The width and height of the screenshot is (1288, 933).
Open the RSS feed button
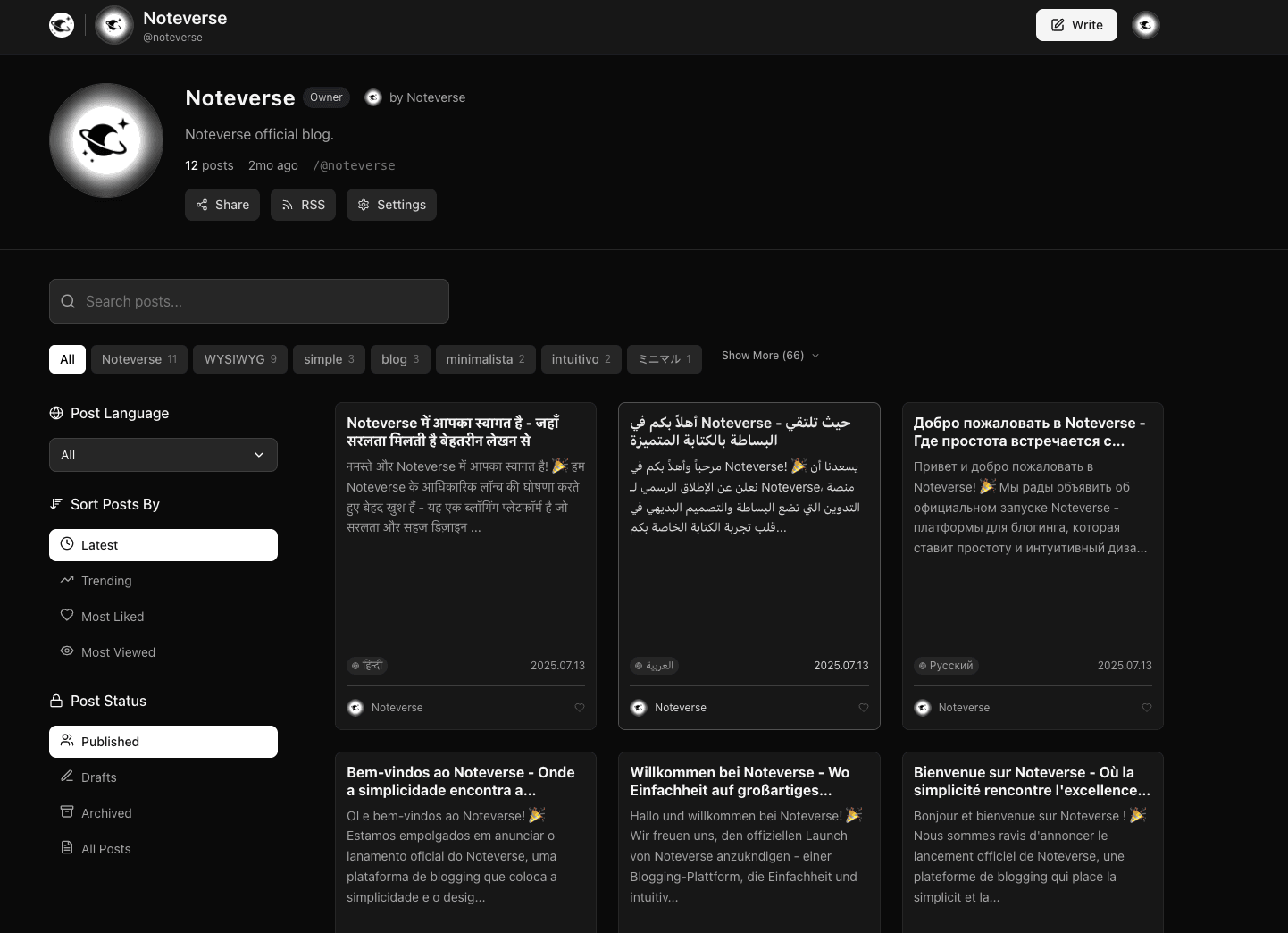pyautogui.click(x=303, y=205)
